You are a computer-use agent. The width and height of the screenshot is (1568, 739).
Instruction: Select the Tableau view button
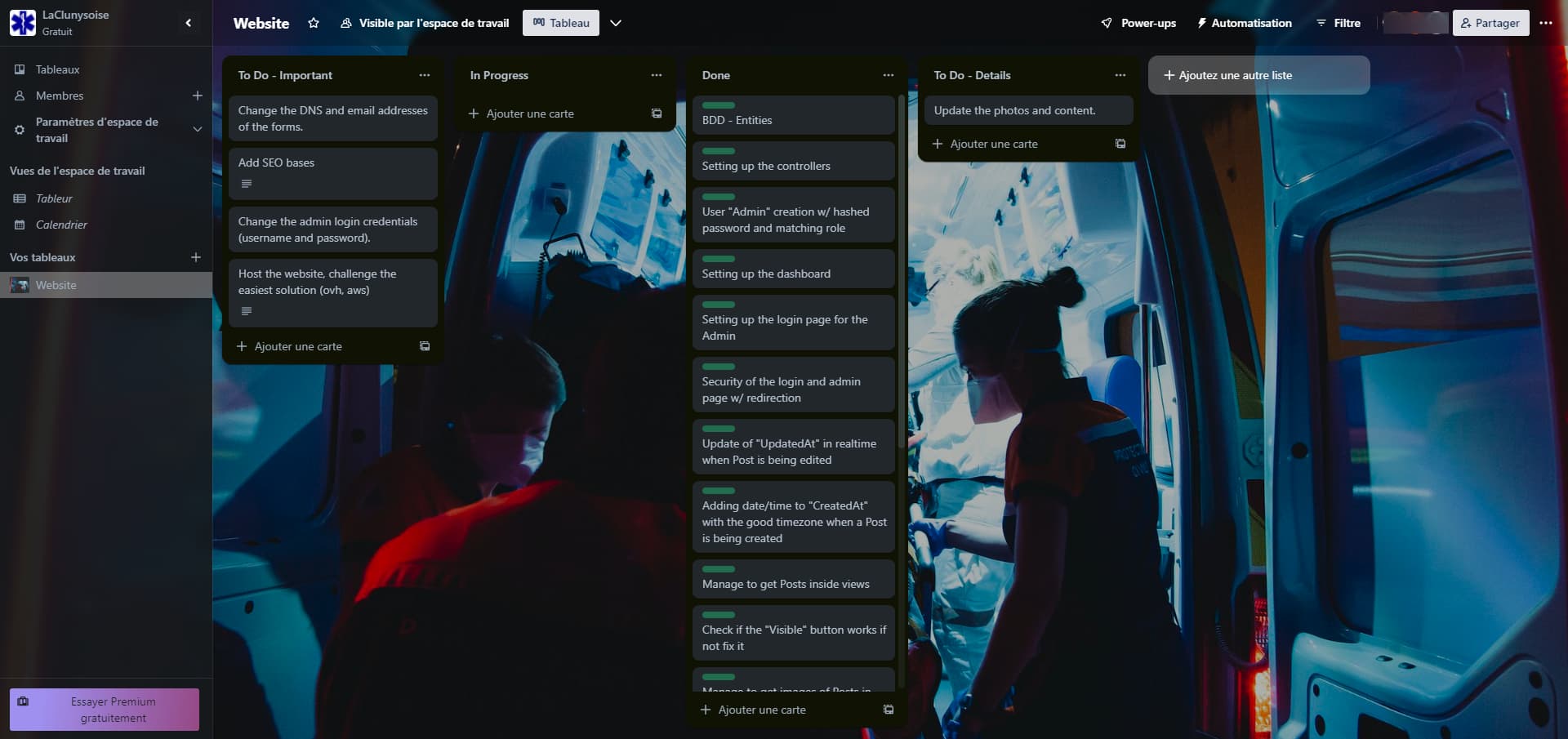pos(561,23)
